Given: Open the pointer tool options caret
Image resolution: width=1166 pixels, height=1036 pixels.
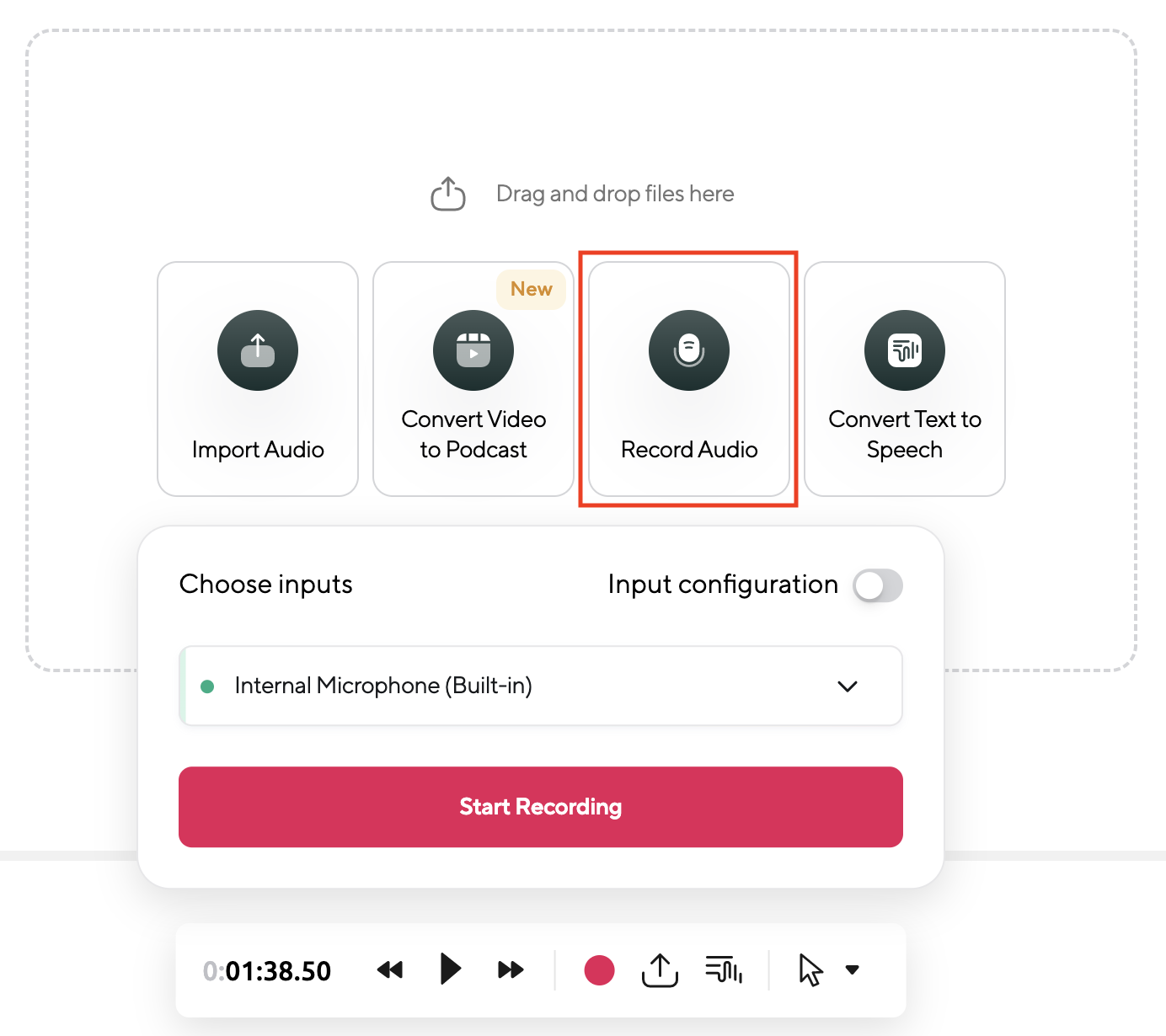Looking at the screenshot, I should pos(853,969).
